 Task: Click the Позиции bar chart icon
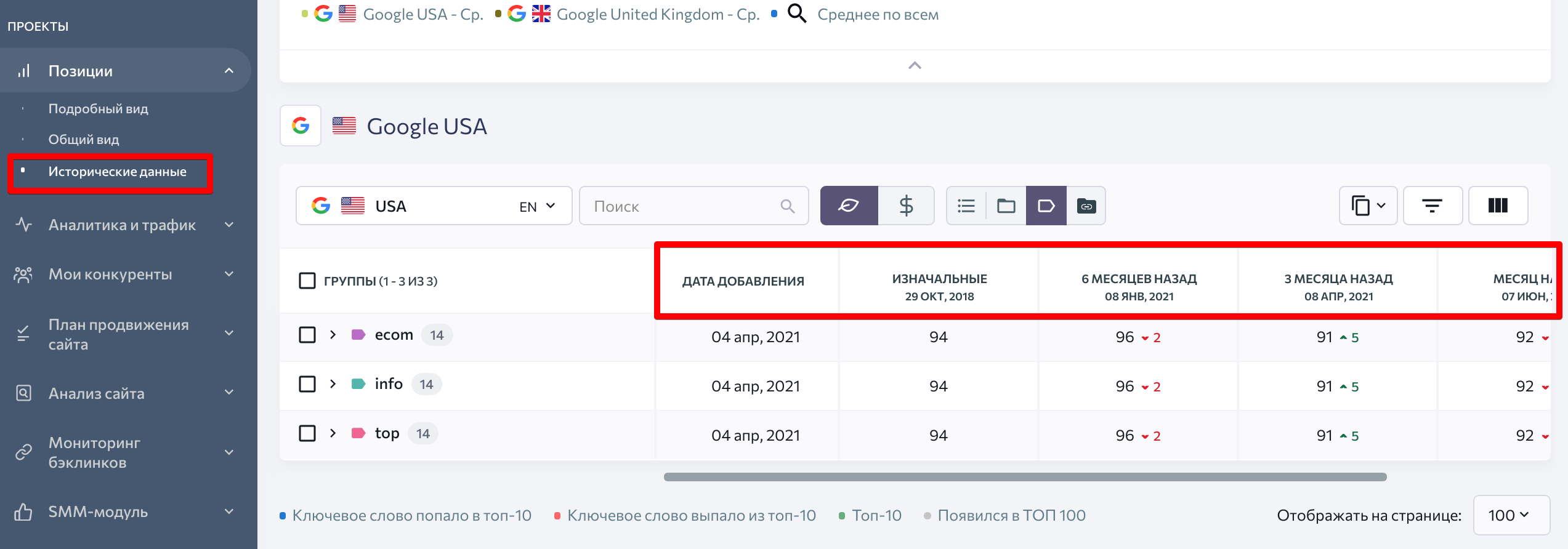click(x=23, y=71)
